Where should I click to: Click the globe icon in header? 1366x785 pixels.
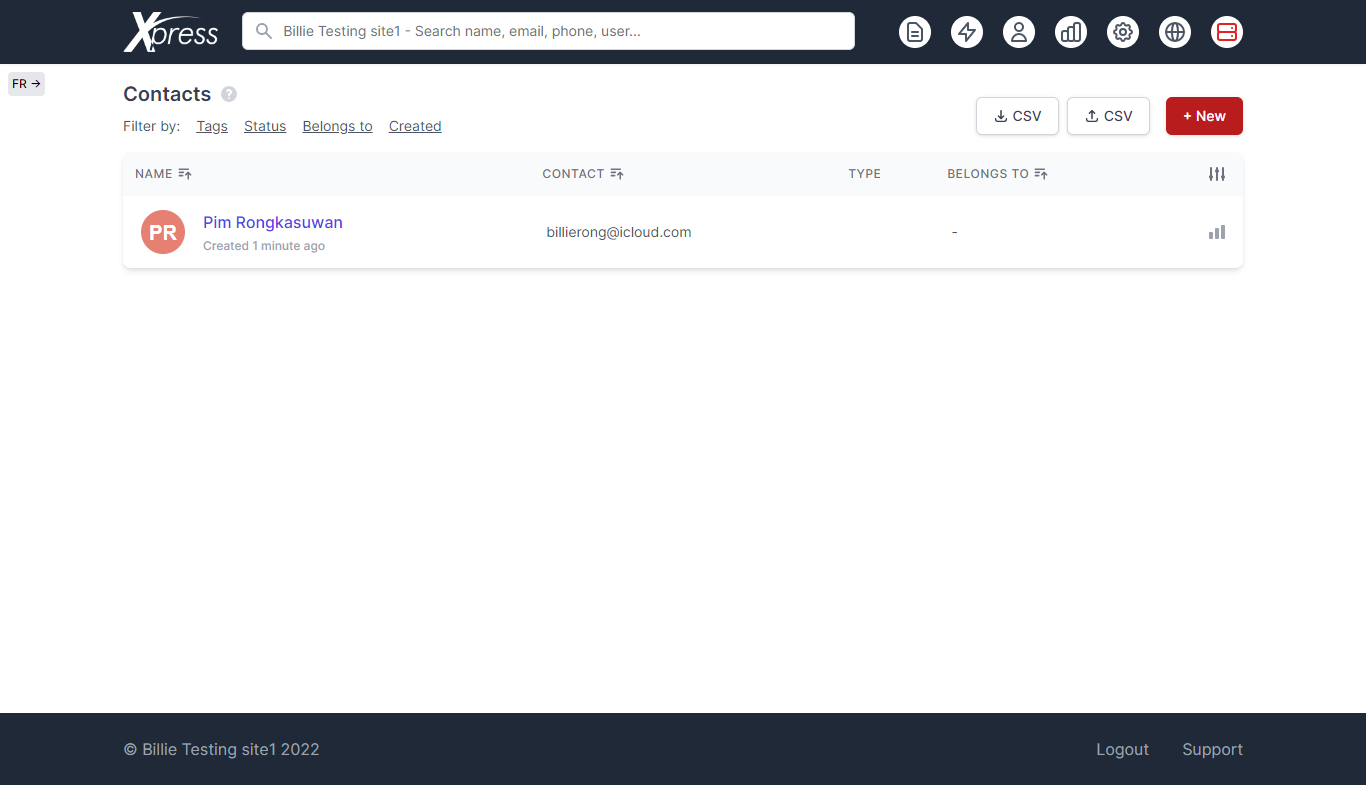1174,32
